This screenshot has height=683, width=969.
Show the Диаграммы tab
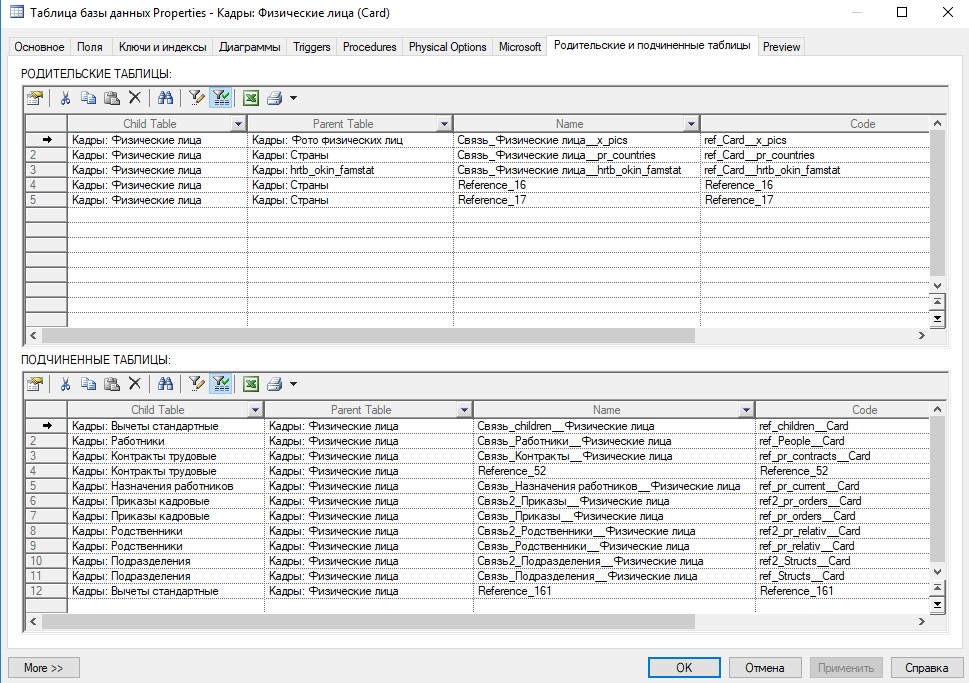point(250,47)
